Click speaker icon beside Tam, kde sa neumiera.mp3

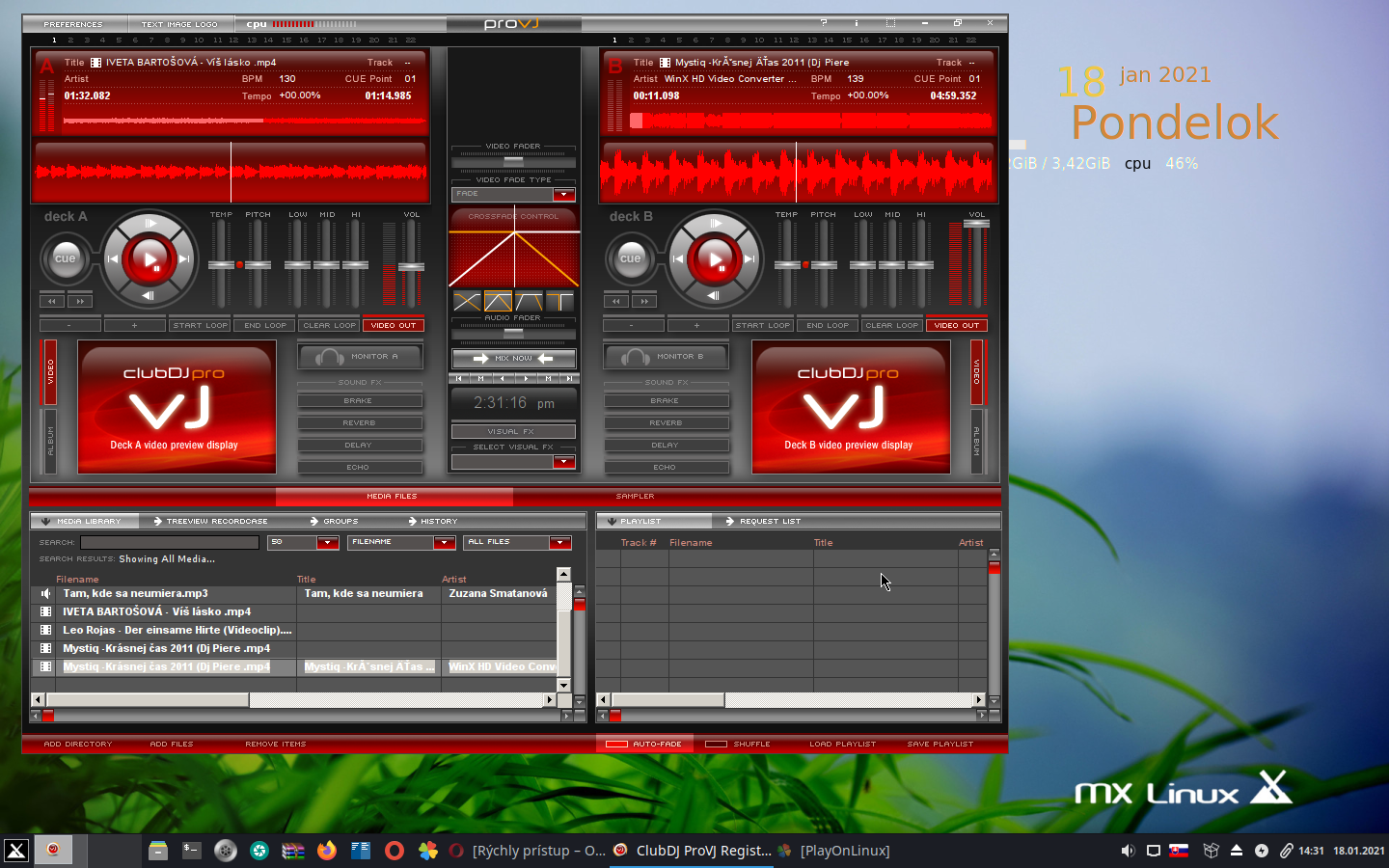45,593
